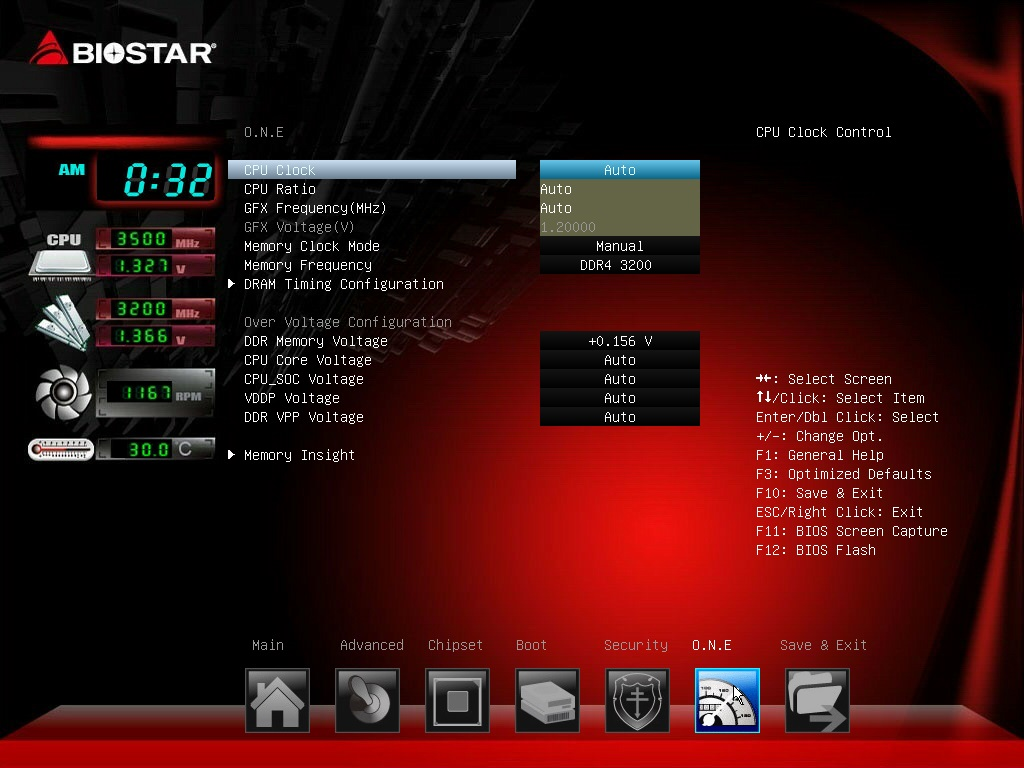Click the grayed GFX Voltage 1.20000 value
The width and height of the screenshot is (1024, 768).
click(x=620, y=227)
